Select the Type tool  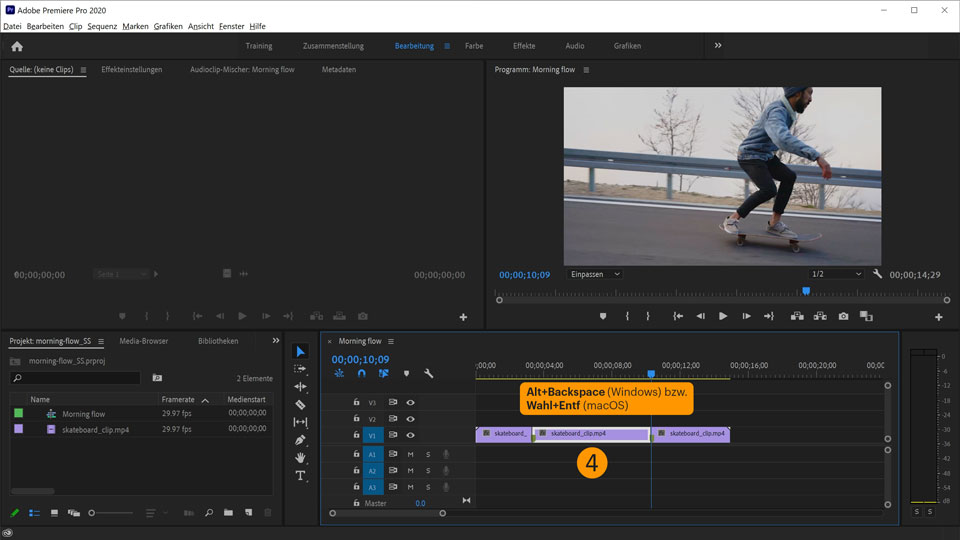300,476
